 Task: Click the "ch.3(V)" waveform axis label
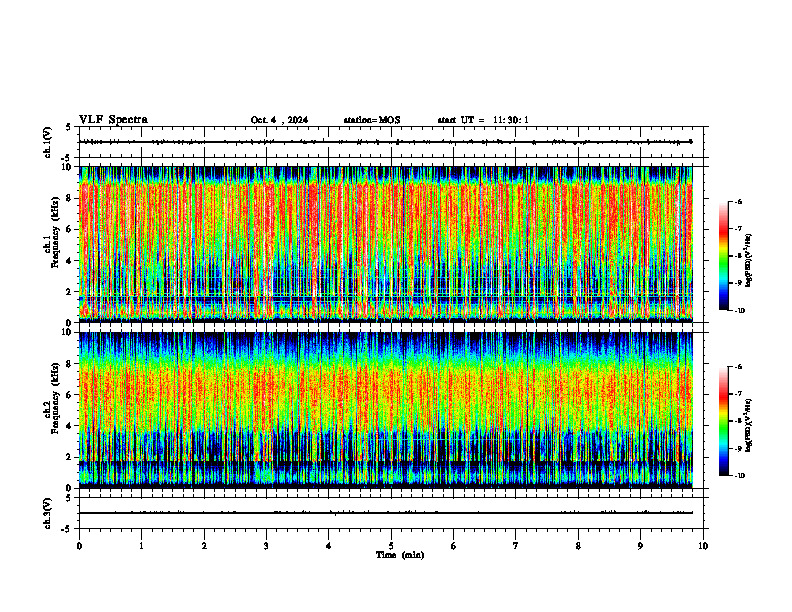click(48, 513)
